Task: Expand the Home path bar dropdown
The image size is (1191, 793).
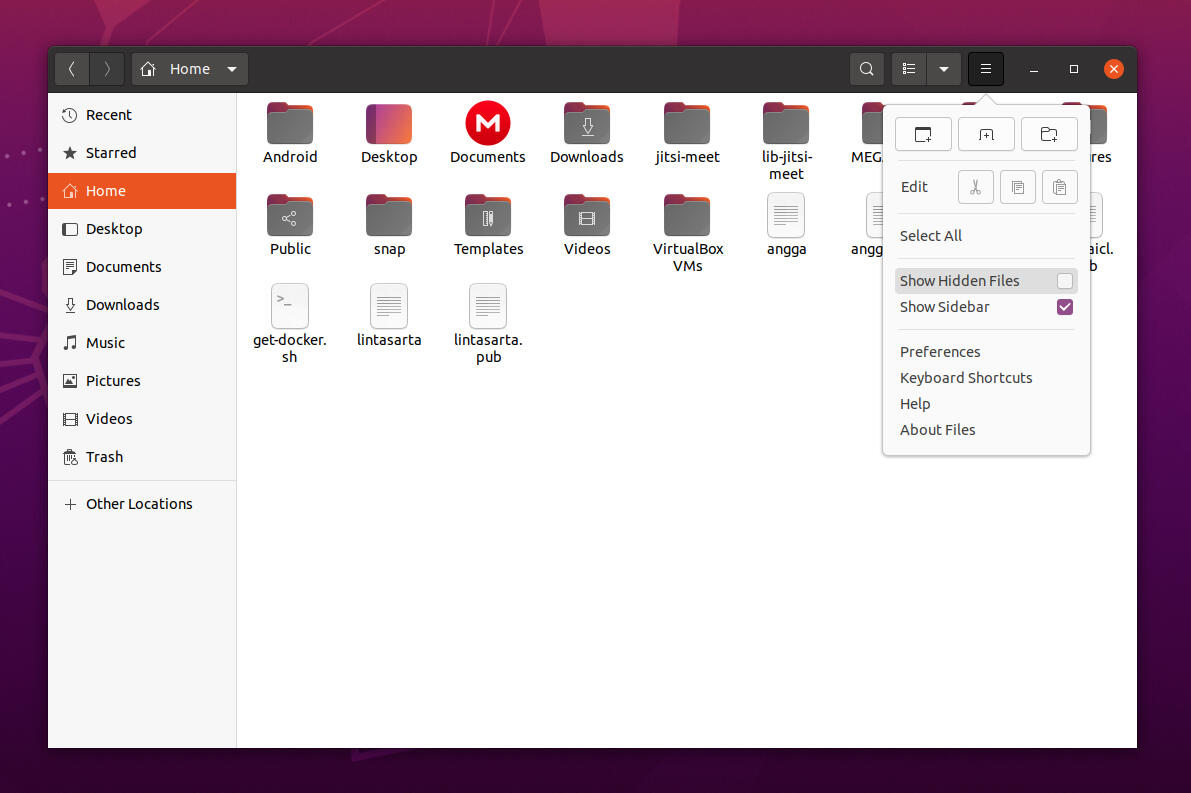Action: (232, 69)
